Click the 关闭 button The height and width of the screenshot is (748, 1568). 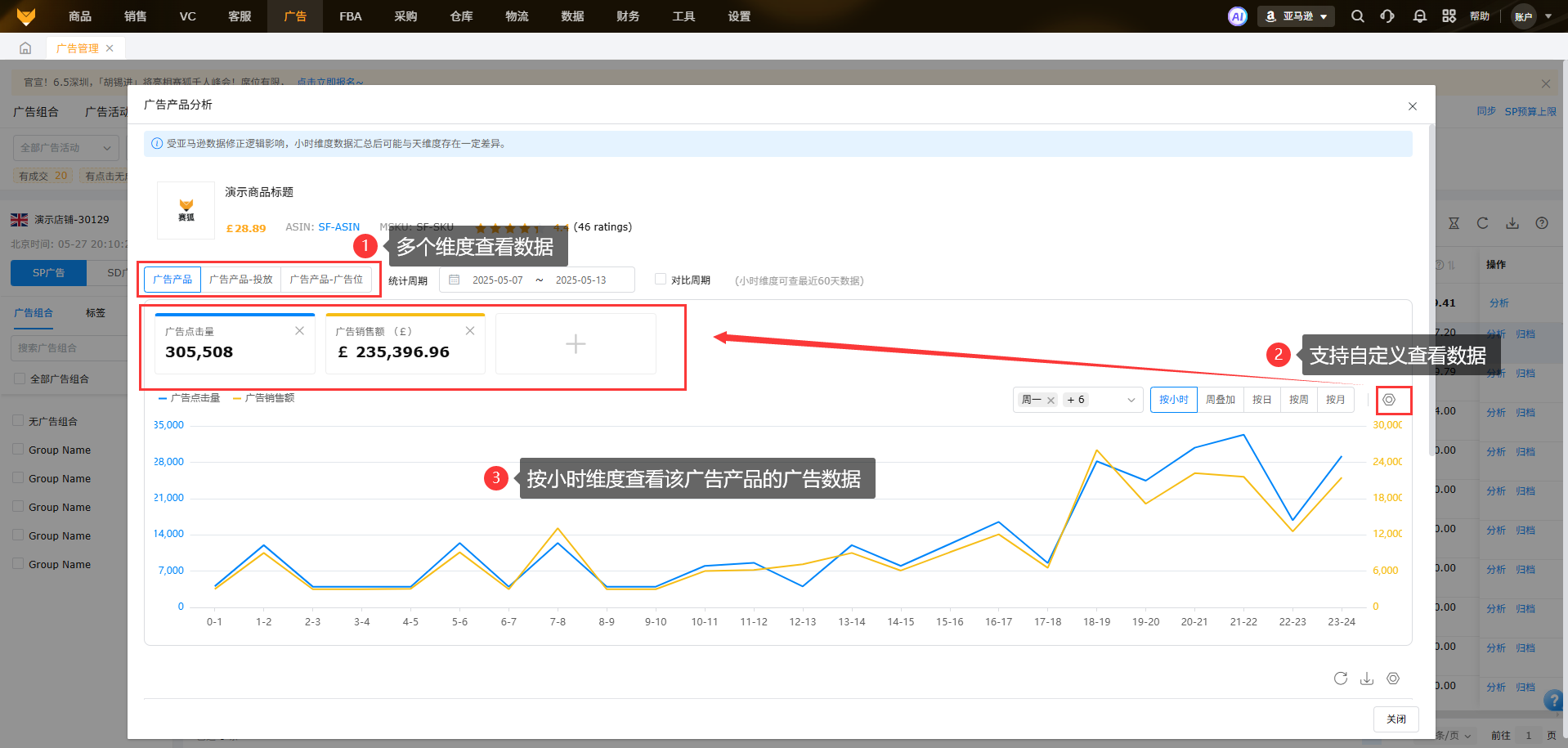pos(1396,719)
